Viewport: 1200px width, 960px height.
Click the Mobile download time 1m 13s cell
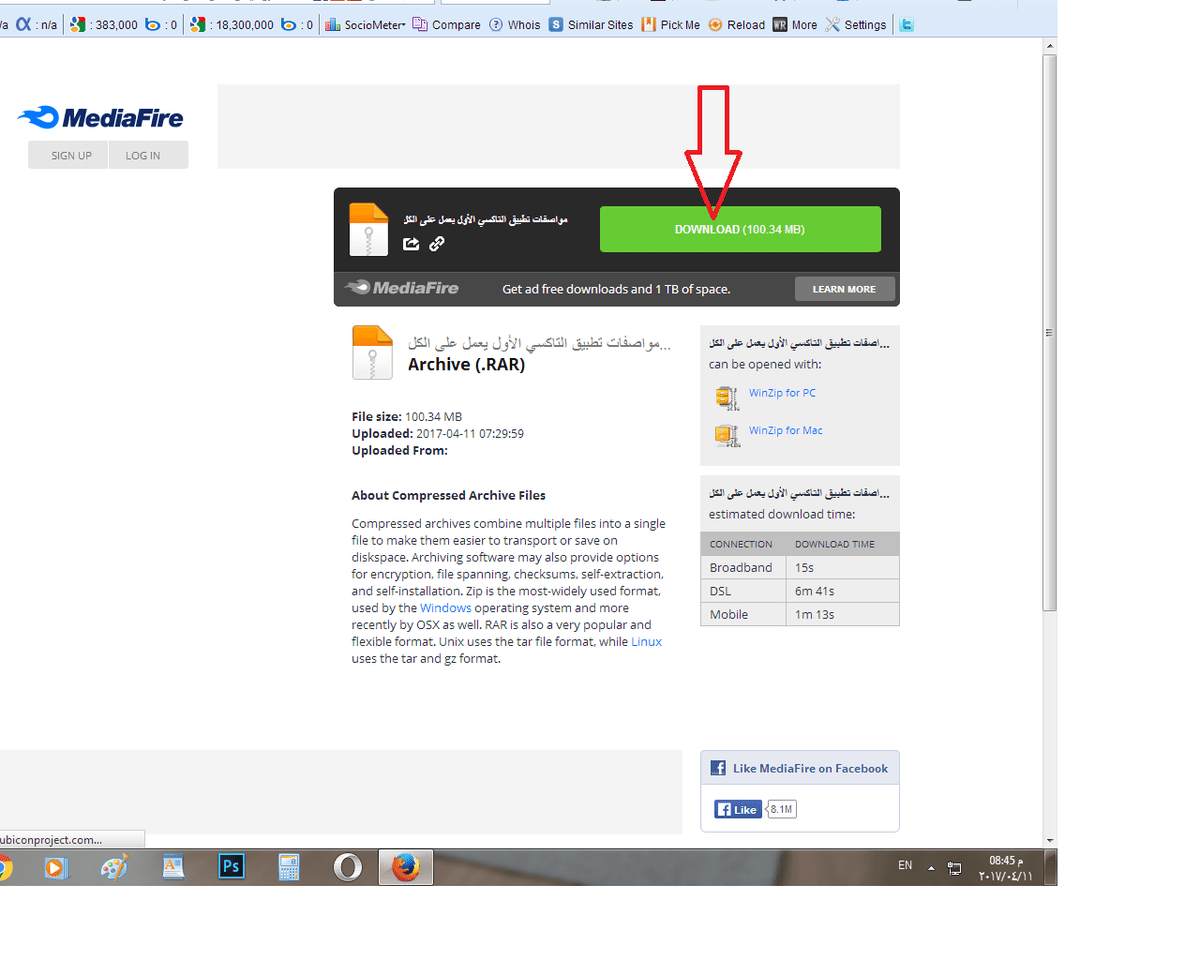click(x=843, y=614)
